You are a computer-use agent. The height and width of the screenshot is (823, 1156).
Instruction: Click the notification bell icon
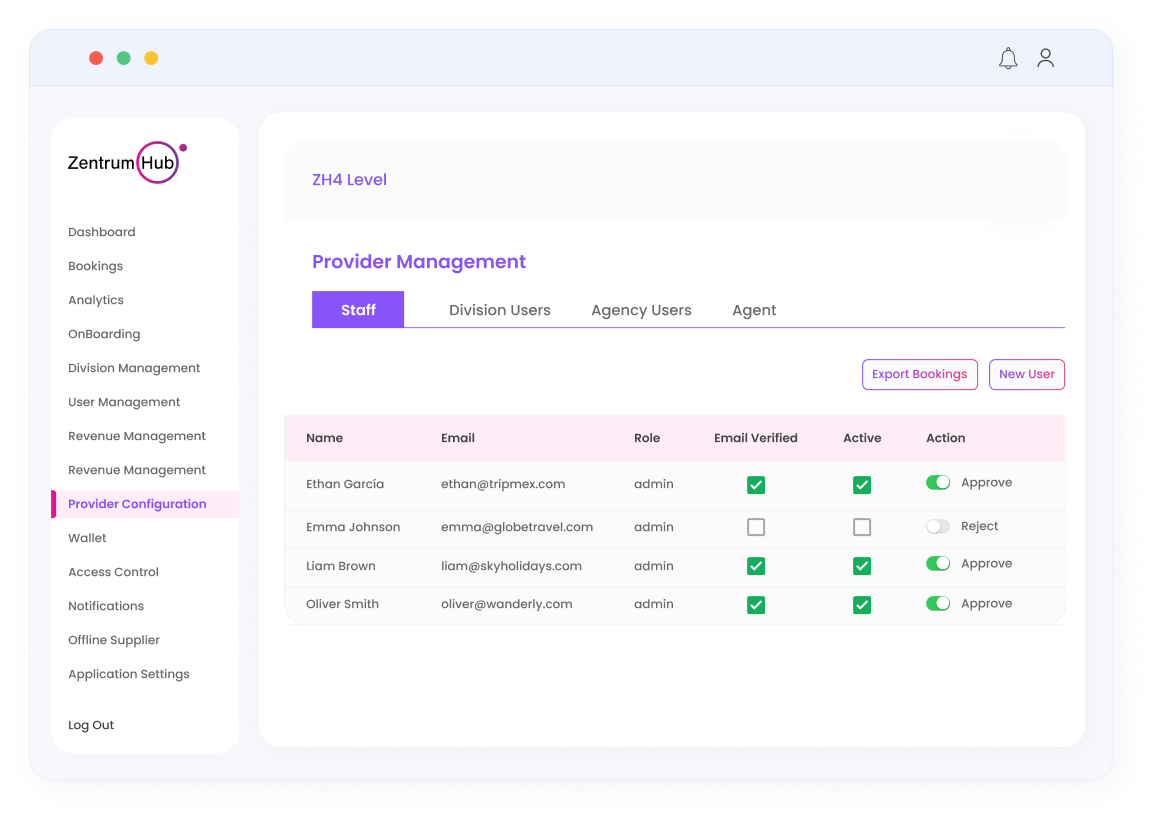pos(1008,59)
